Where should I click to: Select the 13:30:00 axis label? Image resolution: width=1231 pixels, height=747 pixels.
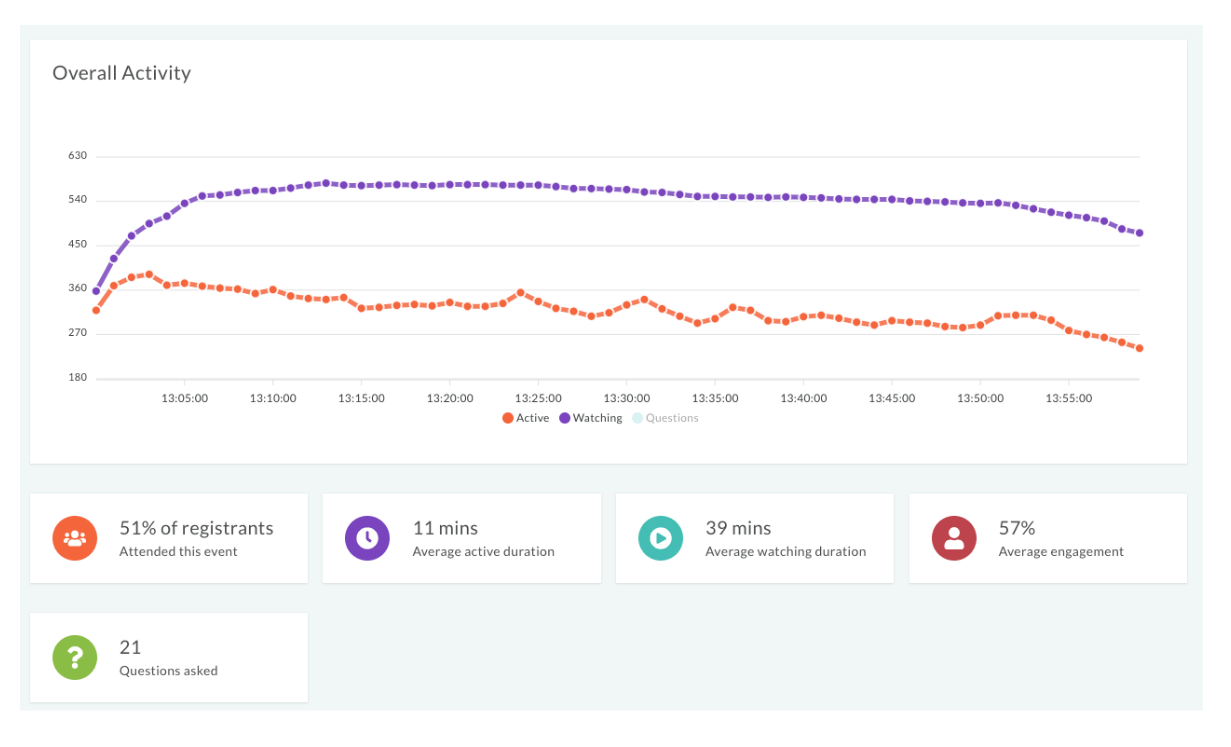click(x=627, y=397)
